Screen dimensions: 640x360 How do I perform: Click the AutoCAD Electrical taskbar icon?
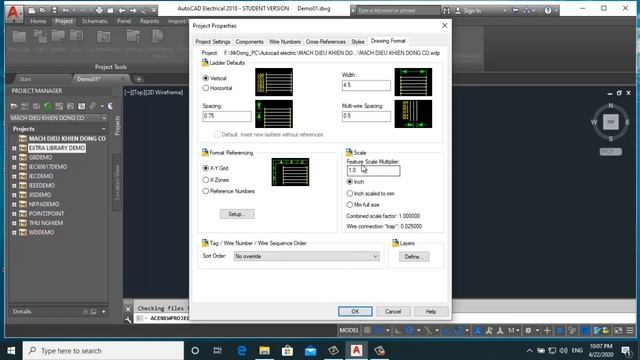(356, 351)
